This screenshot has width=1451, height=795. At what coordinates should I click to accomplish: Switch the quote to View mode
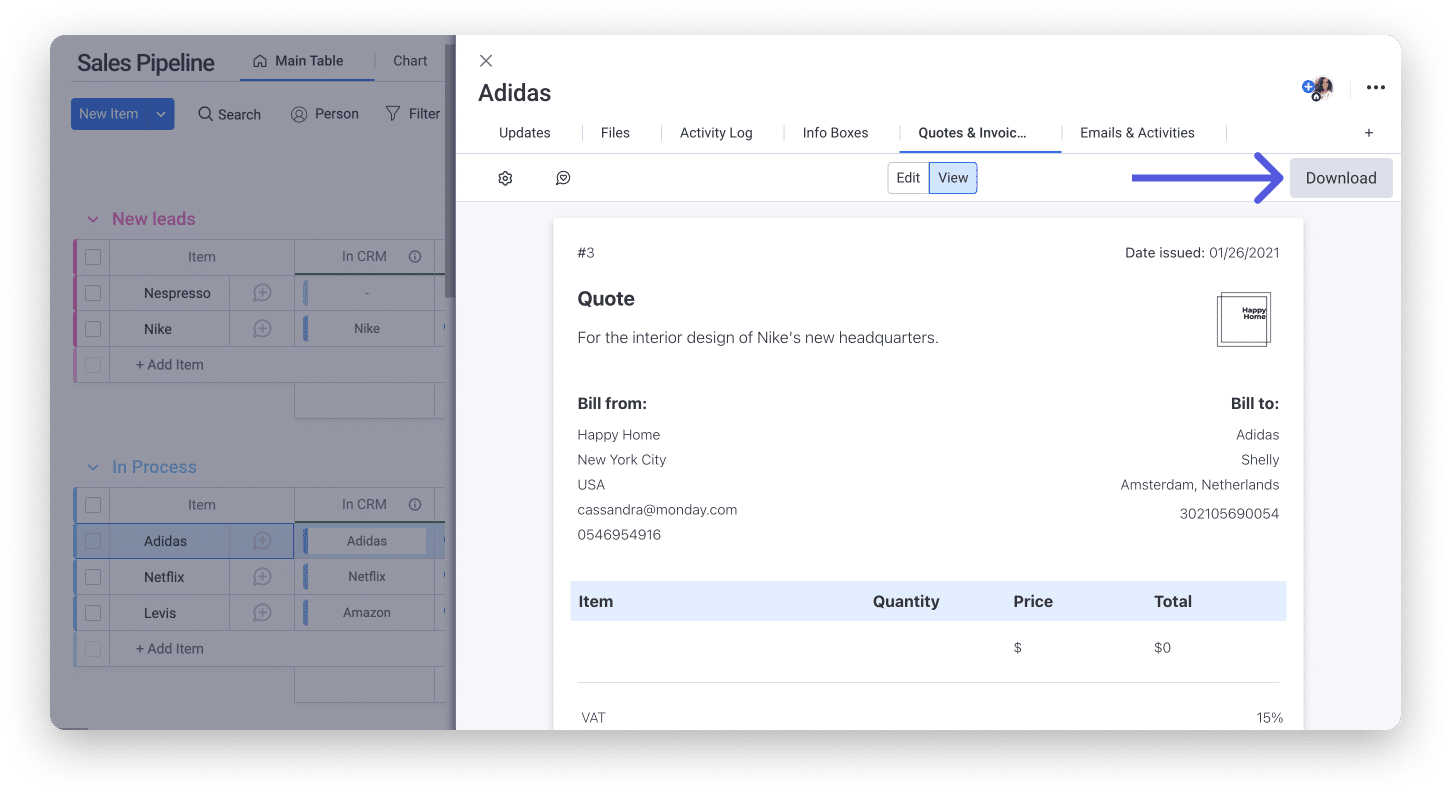953,178
